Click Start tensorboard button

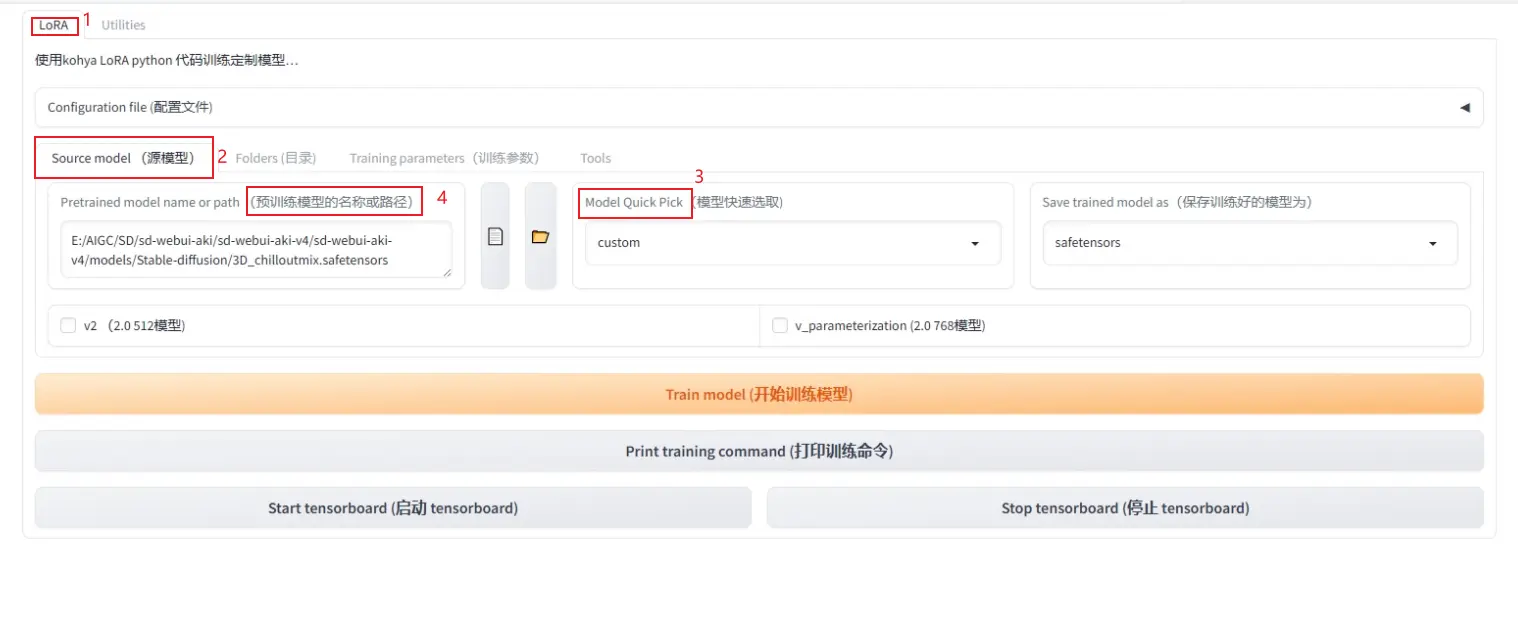click(x=392, y=508)
